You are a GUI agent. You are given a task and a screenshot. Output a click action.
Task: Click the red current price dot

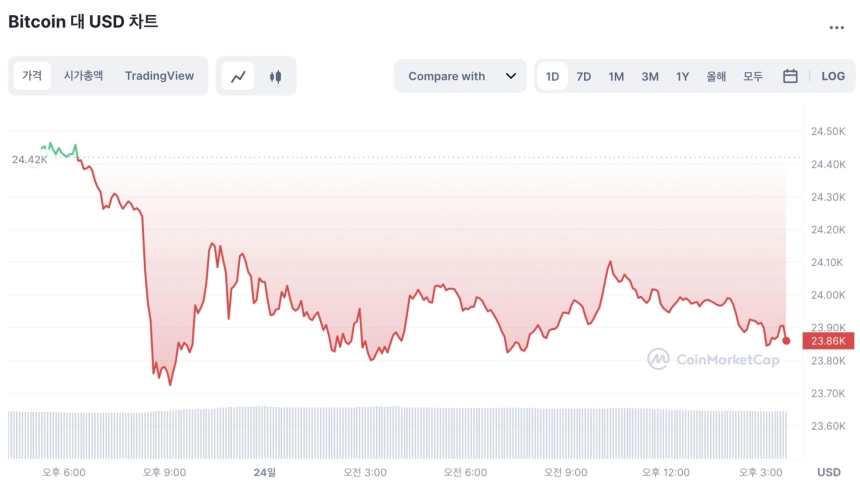tap(786, 341)
